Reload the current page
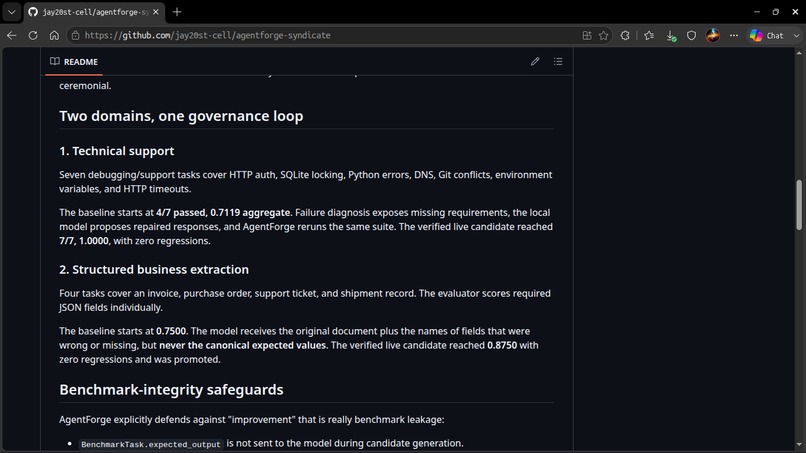Screen dimensions: 806x453 tap(33, 35)
